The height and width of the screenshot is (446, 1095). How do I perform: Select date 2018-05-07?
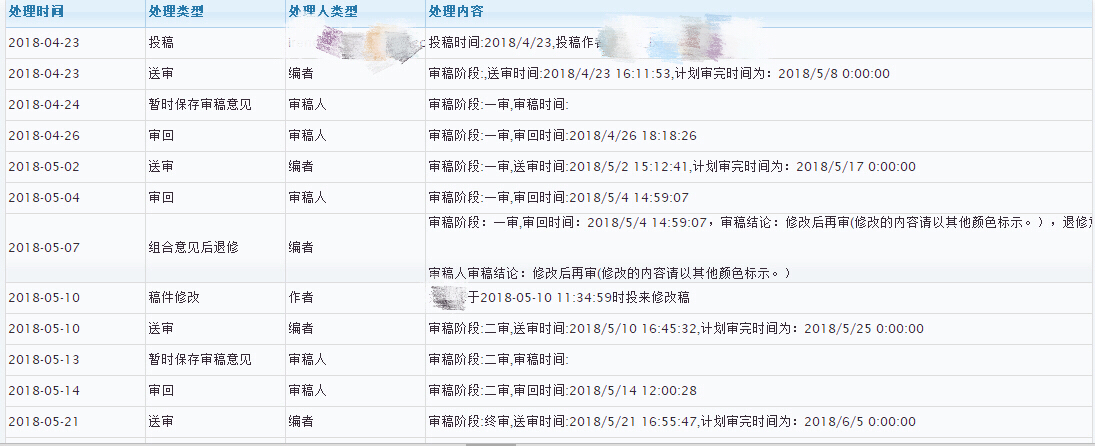(x=44, y=247)
